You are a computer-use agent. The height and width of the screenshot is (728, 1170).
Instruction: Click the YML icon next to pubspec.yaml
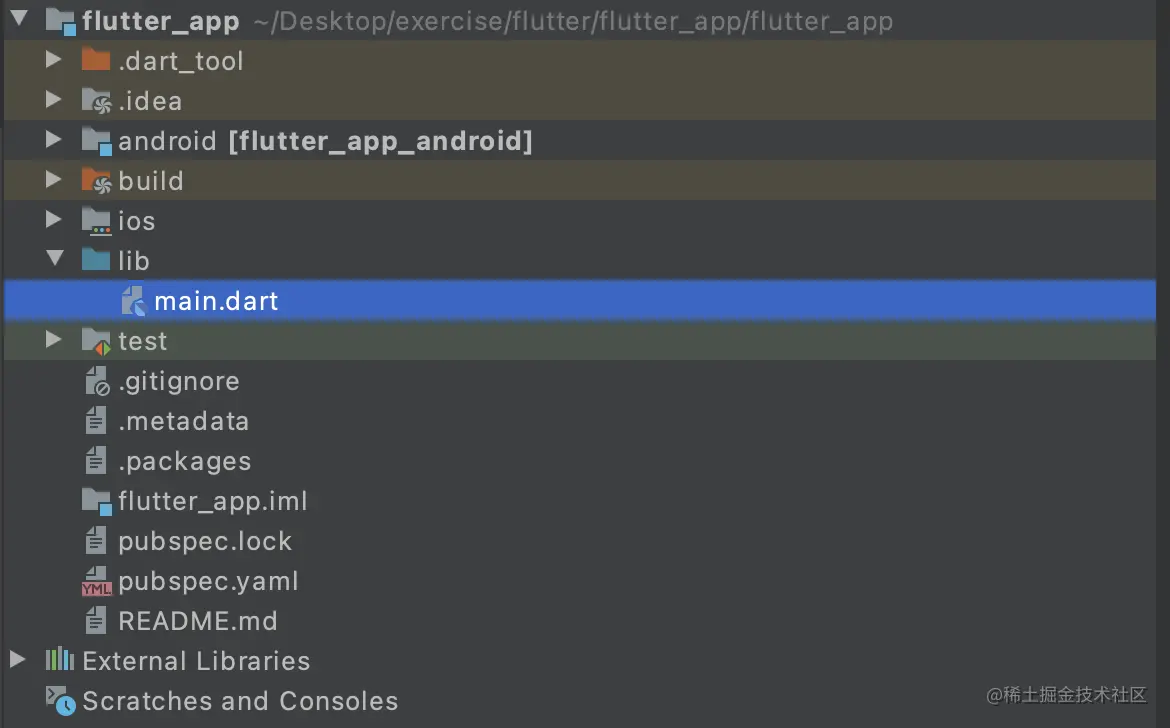pos(96,582)
